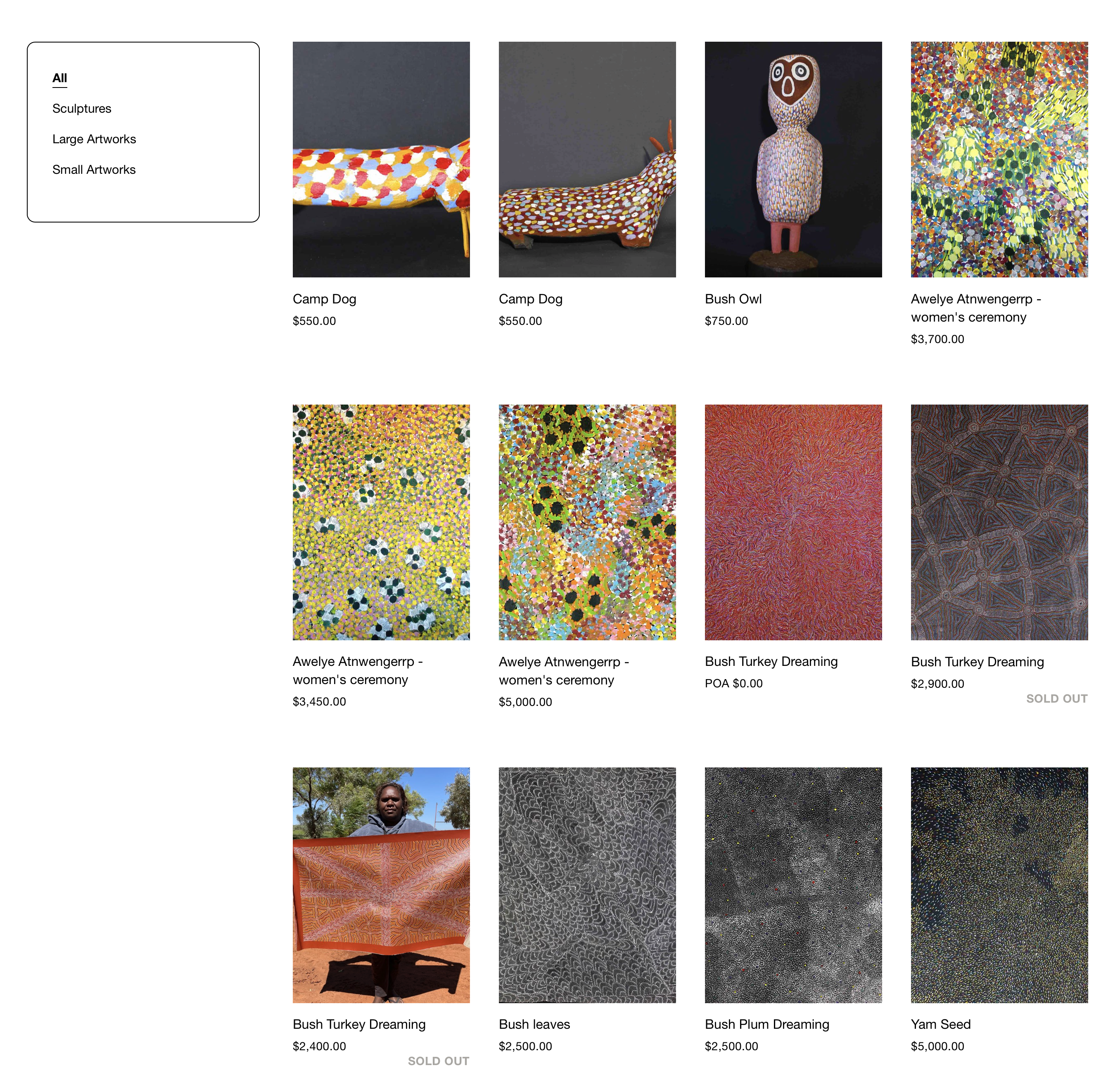
Task: Open the brown dotted Camp Dog image
Action: 587,159
